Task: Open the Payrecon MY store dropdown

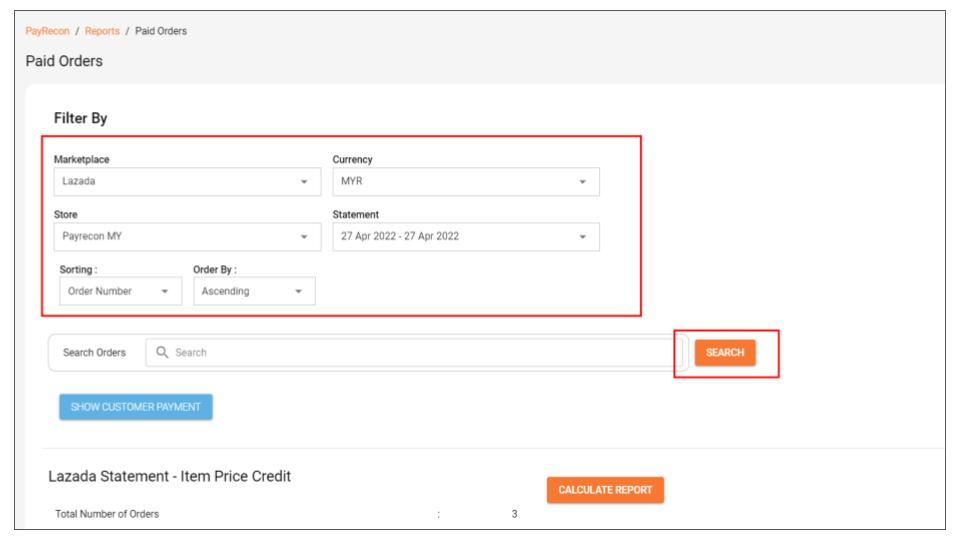Action: [187, 237]
